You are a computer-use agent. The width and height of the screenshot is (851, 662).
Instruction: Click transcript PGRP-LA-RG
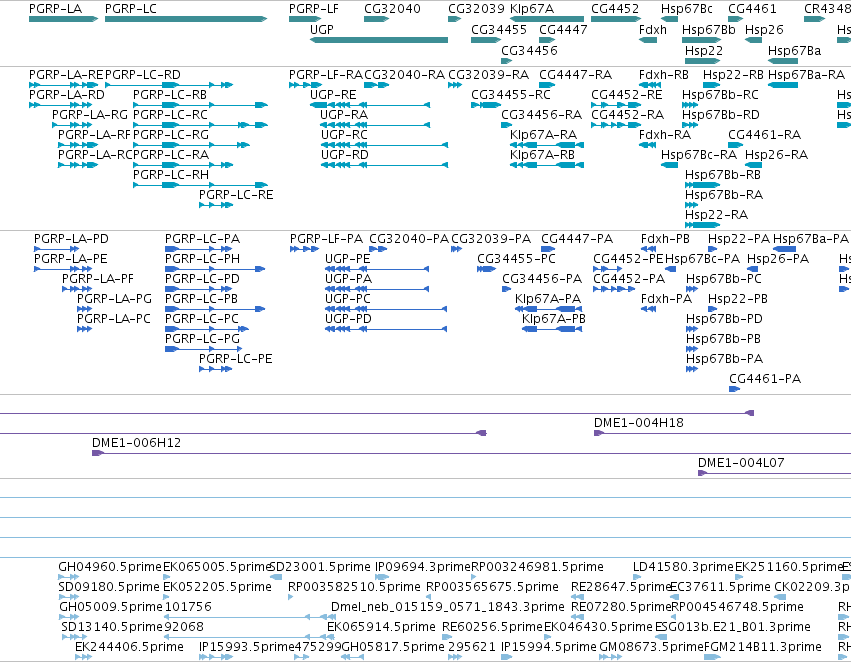click(x=72, y=125)
